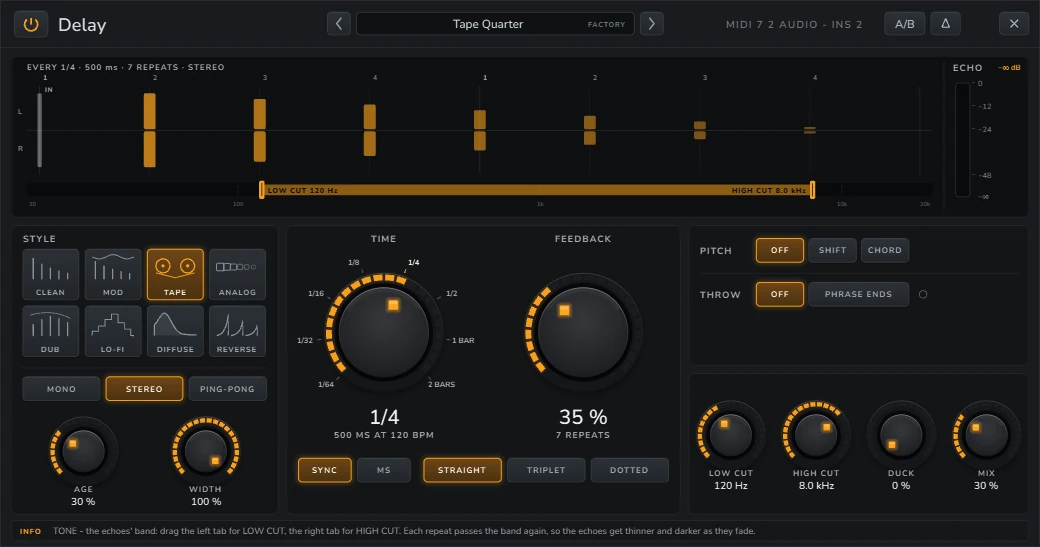Click the 1/2 mark on Time dial
The height and width of the screenshot is (547, 1040).
451,293
